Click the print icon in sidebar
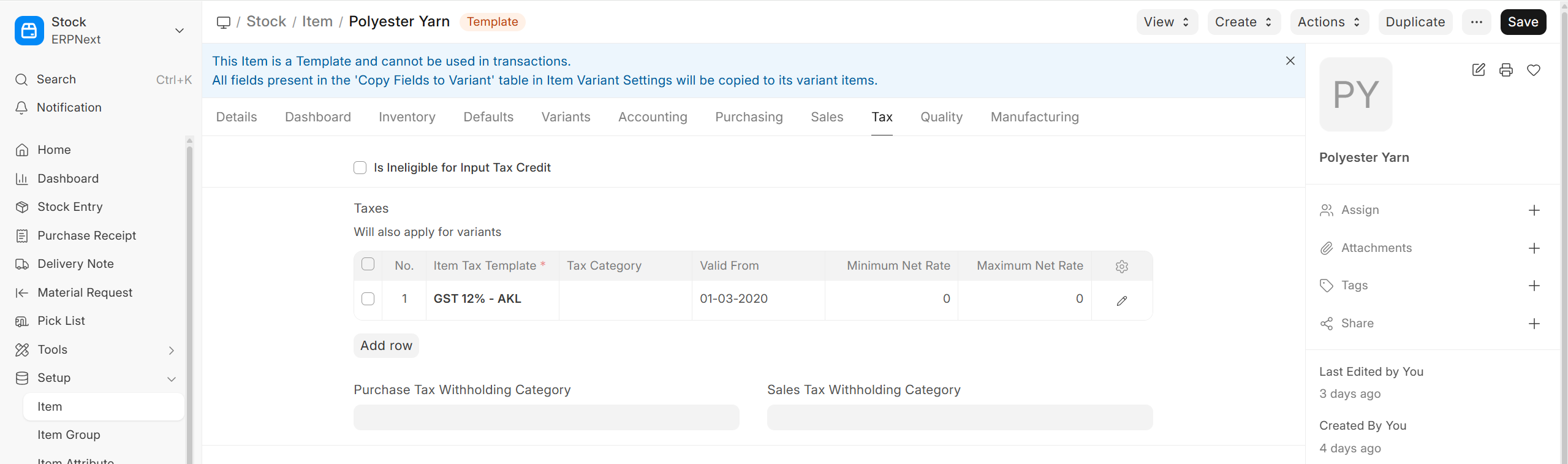Viewport: 1568px width, 464px height. click(1506, 70)
